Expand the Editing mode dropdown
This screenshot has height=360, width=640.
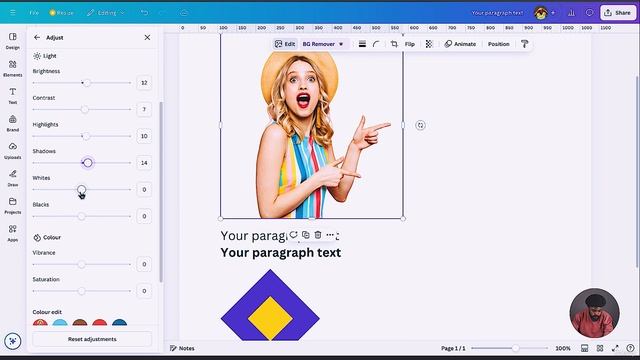(x=106, y=13)
